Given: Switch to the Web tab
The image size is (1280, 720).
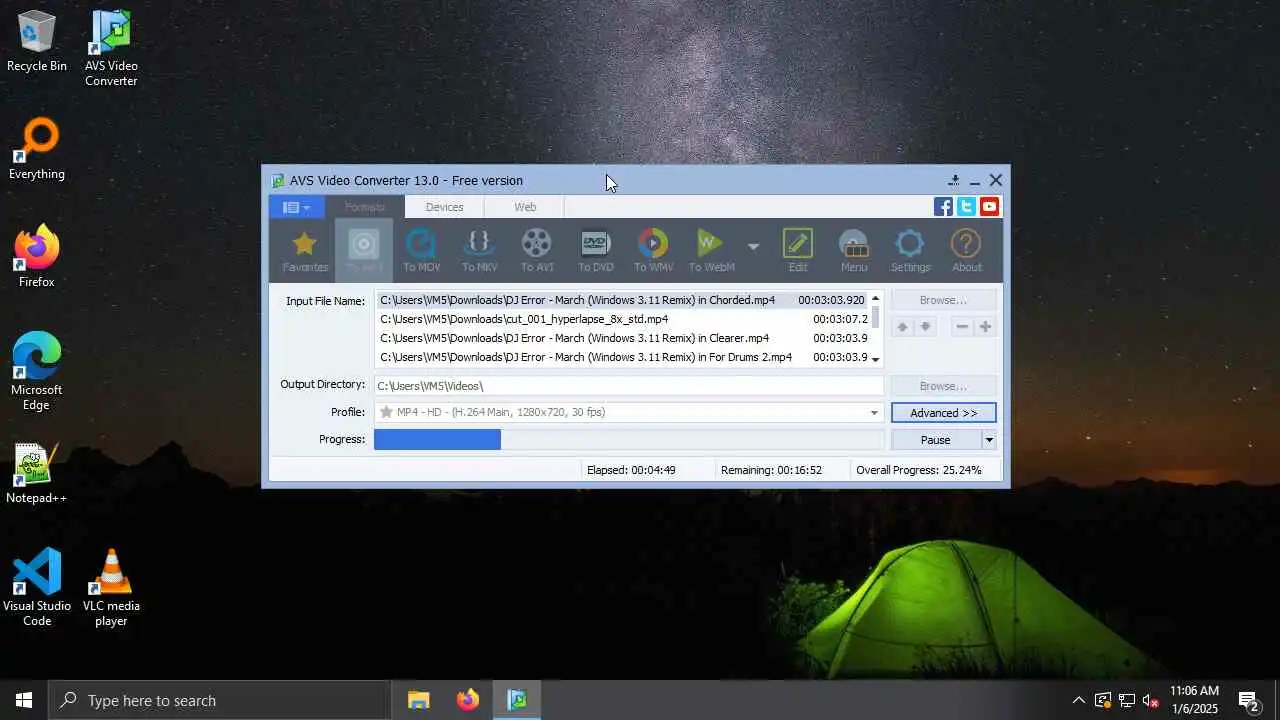Looking at the screenshot, I should [525, 207].
